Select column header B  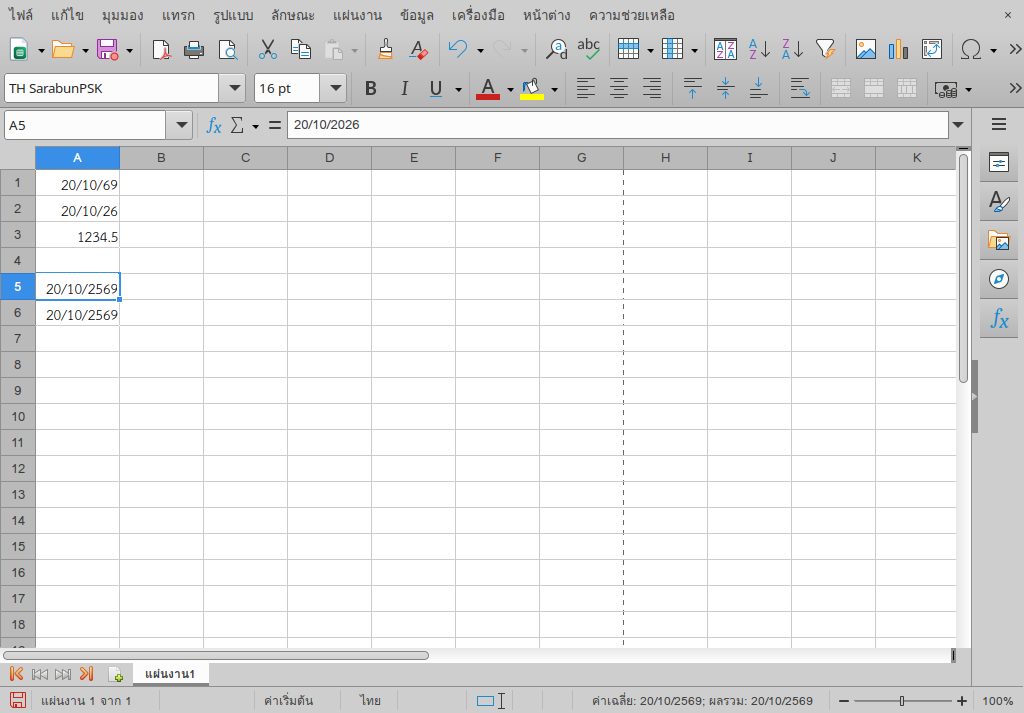161,158
